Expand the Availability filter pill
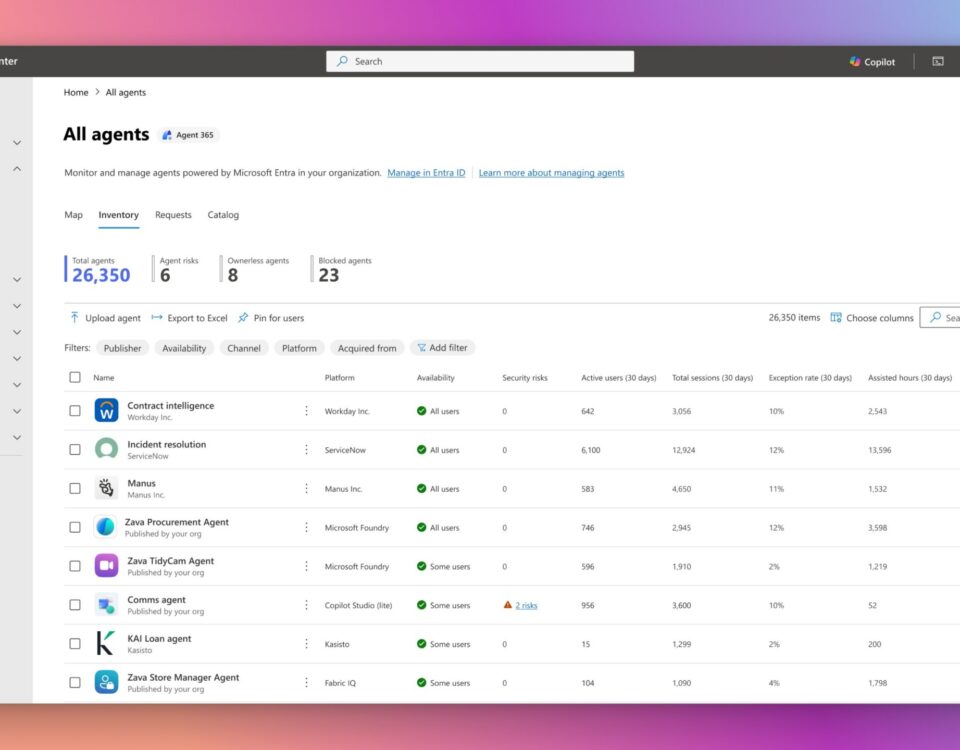Image resolution: width=960 pixels, height=750 pixels. pyautogui.click(x=184, y=348)
